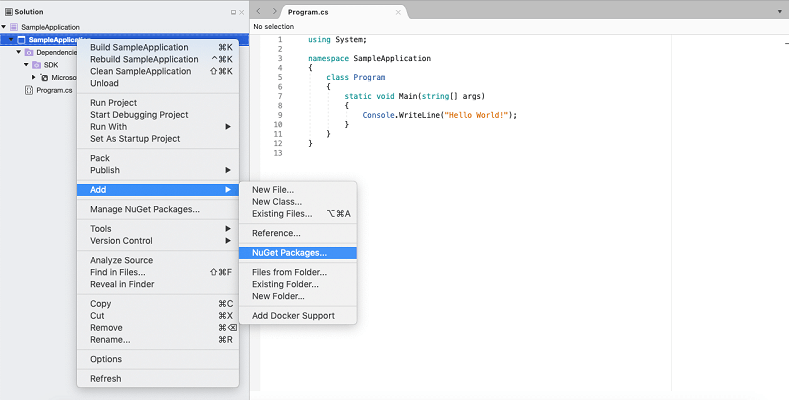Choose Find in Files...
This screenshot has width=789, height=400.
[x=157, y=272]
